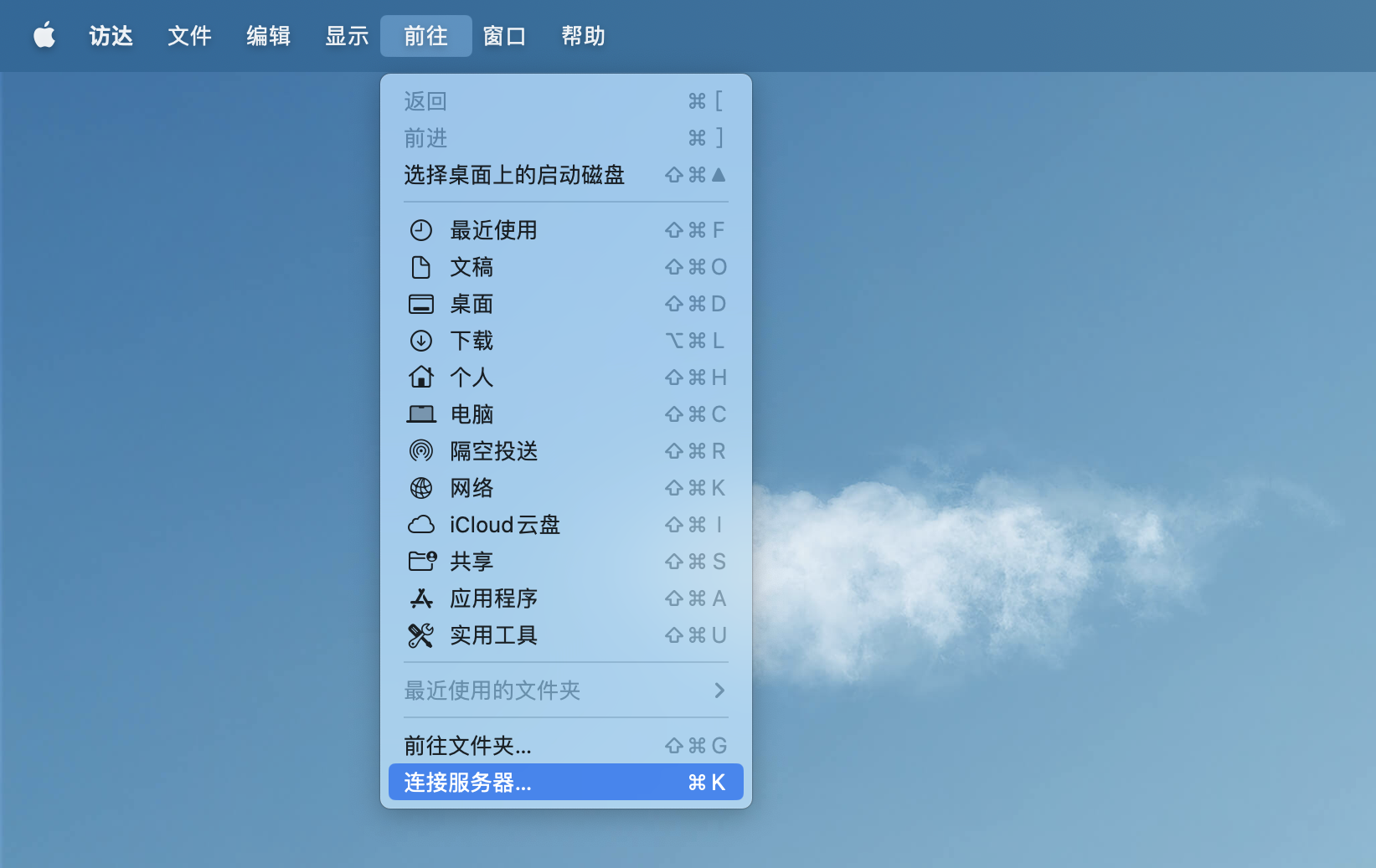This screenshot has height=868, width=1376.
Task: Open 桌面 via its desktop icon
Action: 421,304
